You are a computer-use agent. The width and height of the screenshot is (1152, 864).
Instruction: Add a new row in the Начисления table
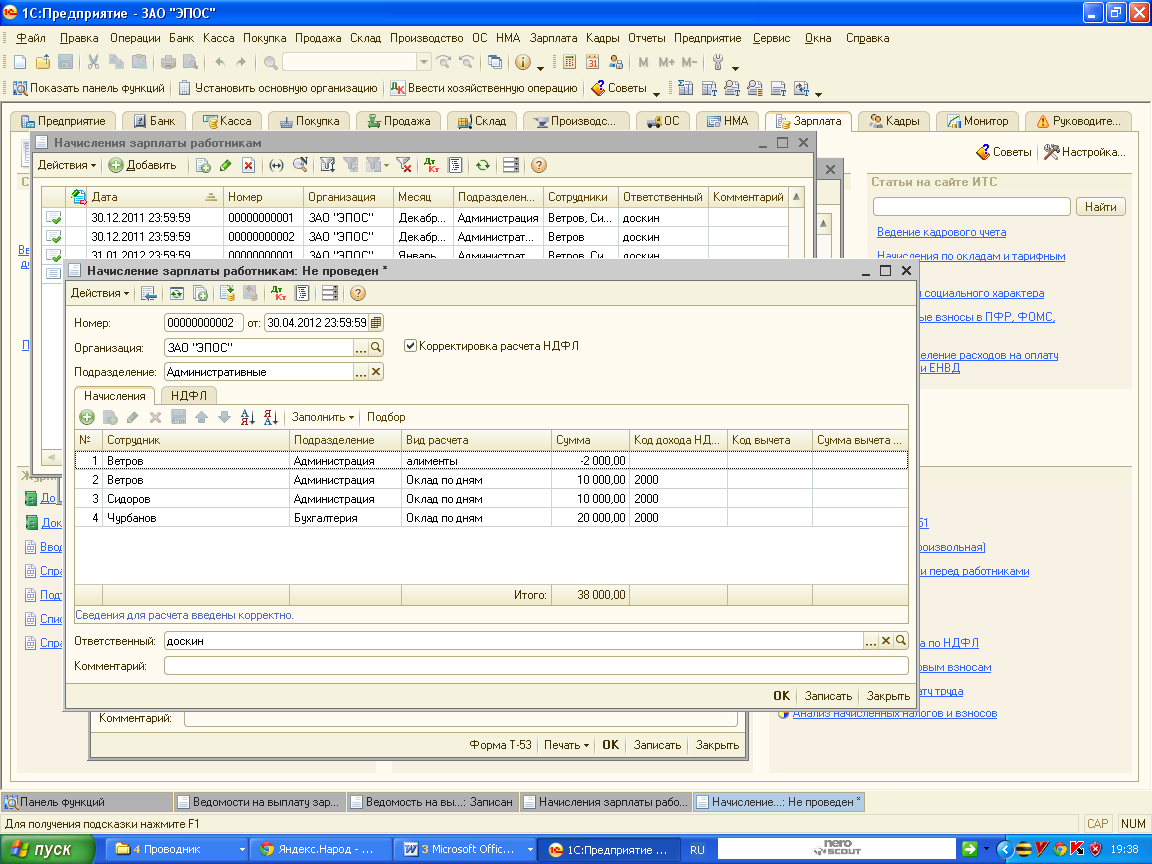coord(87,417)
